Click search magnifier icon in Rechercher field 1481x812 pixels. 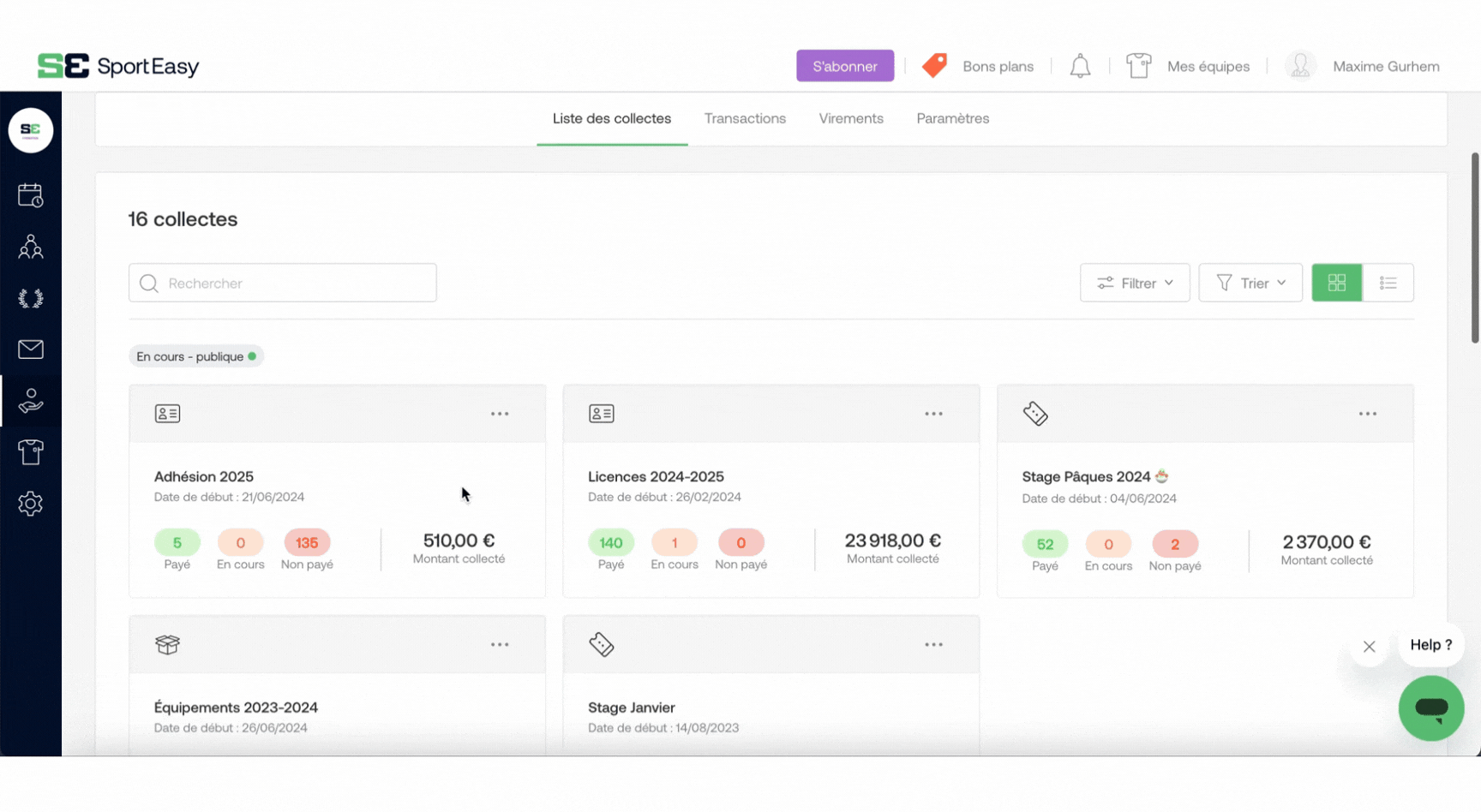[x=149, y=283]
